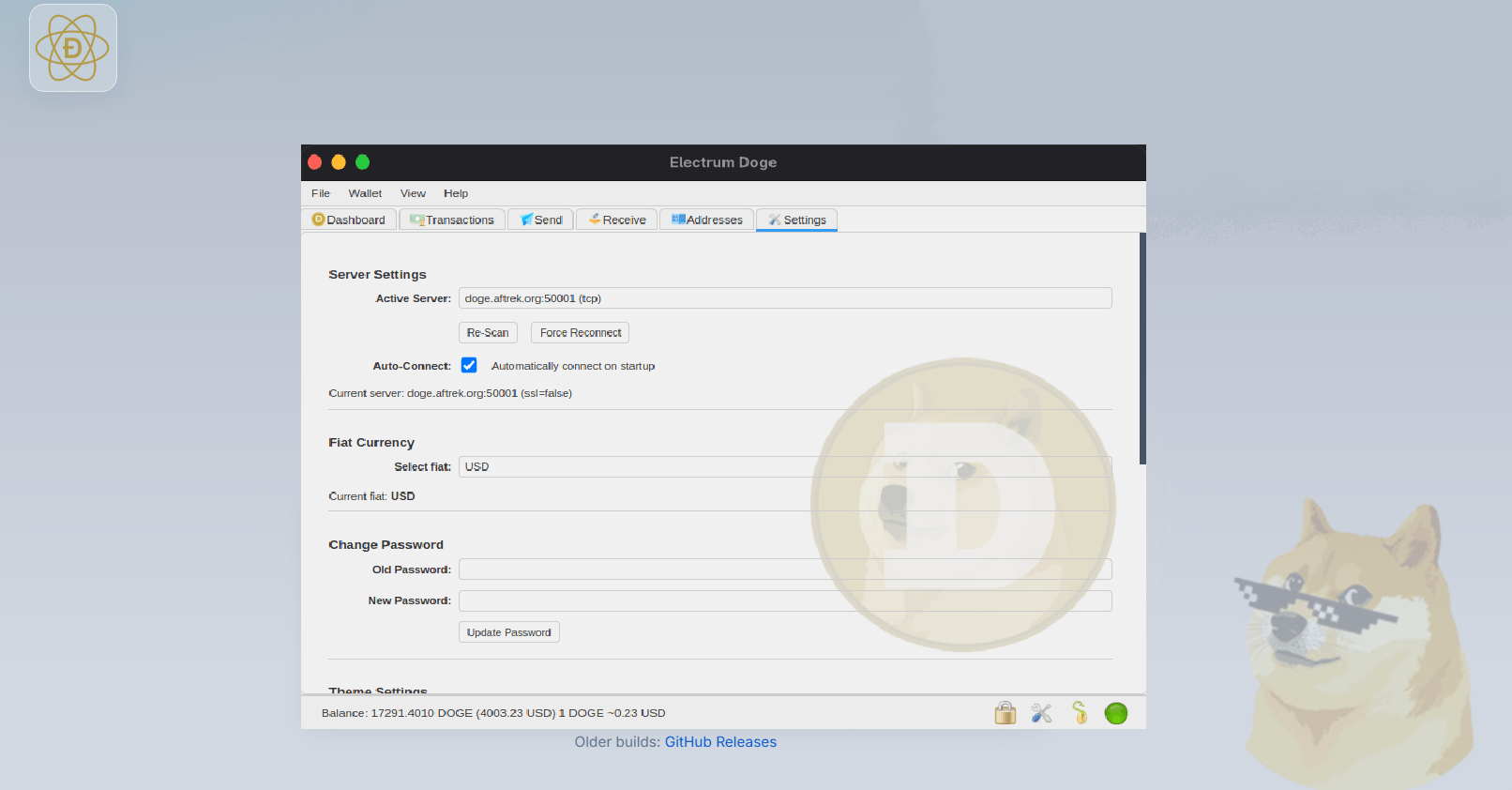The width and height of the screenshot is (1512, 790).
Task: Switch to the Transactions tab
Action: (x=452, y=220)
